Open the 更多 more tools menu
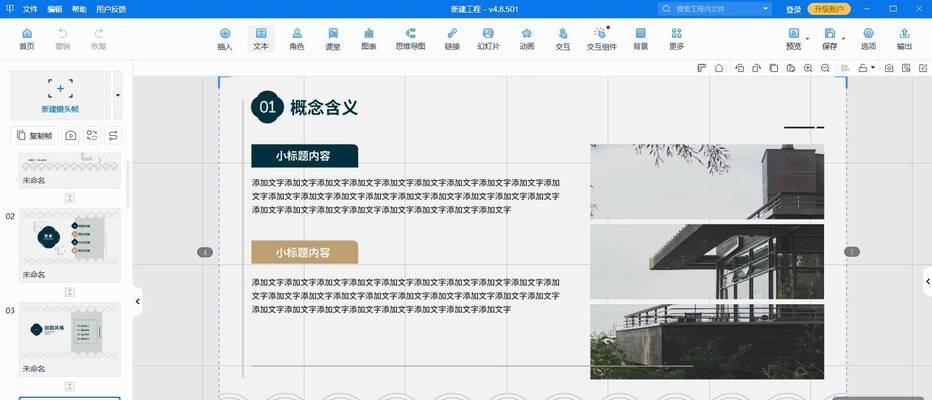932x400 pixels. click(x=676, y=39)
